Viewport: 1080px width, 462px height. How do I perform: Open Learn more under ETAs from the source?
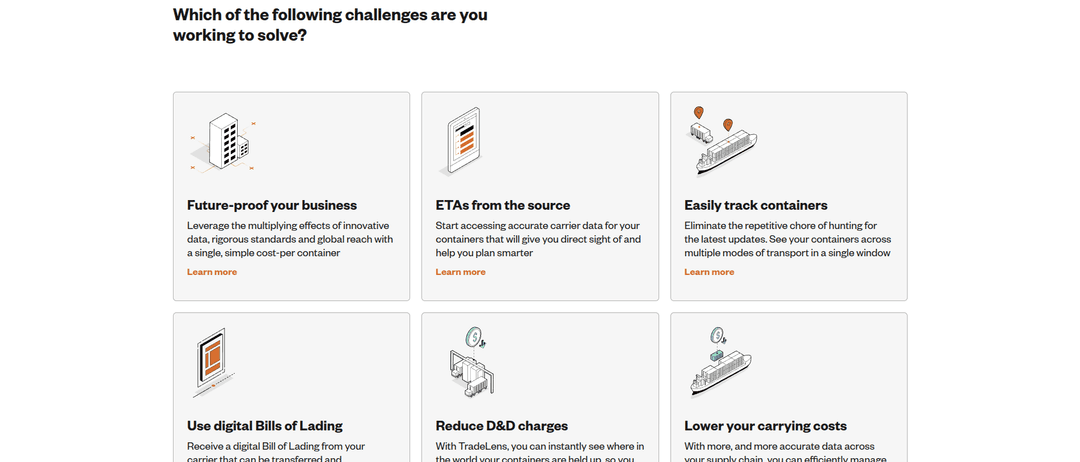[x=460, y=272]
